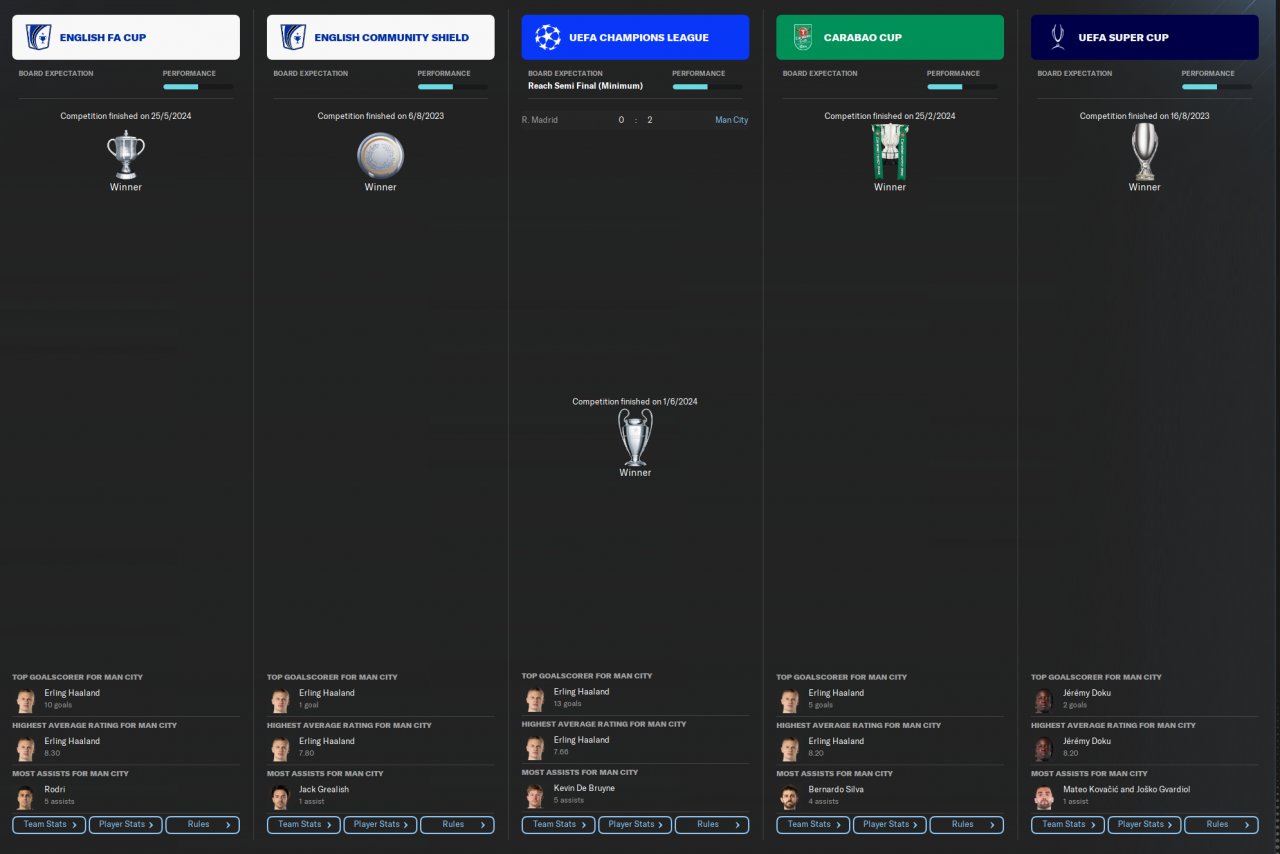This screenshot has width=1280, height=854.
Task: Click the UEFA Champions League starball logo
Action: click(548, 38)
